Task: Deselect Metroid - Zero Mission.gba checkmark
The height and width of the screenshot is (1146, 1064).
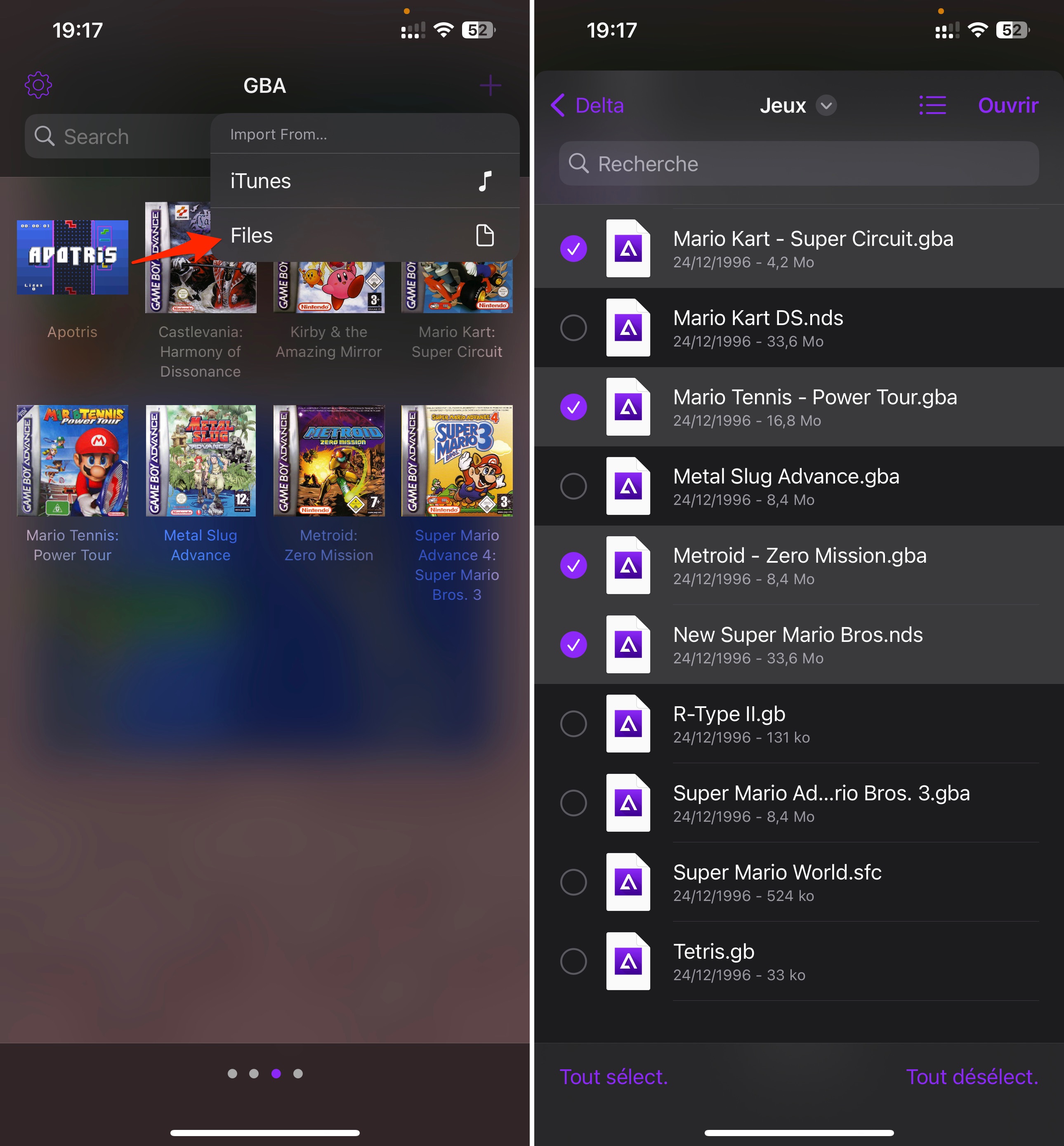Action: [x=573, y=565]
